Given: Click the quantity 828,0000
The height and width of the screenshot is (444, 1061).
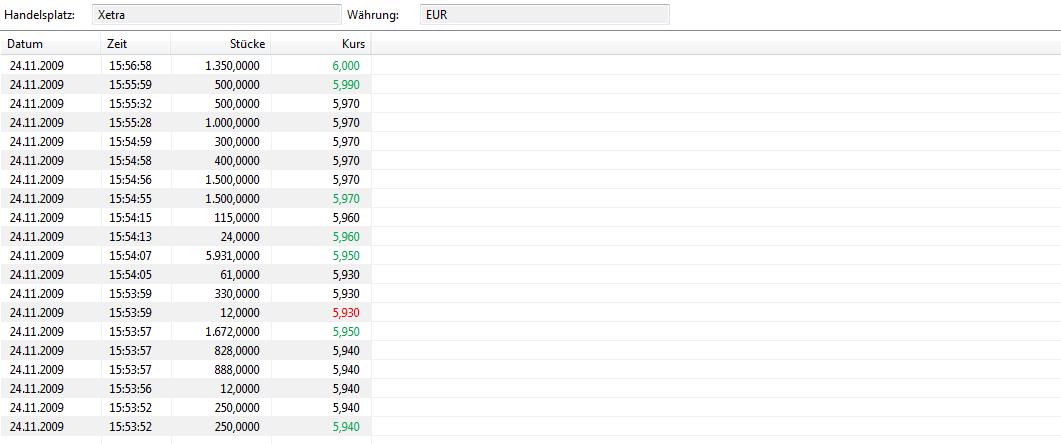Looking at the screenshot, I should (237, 350).
